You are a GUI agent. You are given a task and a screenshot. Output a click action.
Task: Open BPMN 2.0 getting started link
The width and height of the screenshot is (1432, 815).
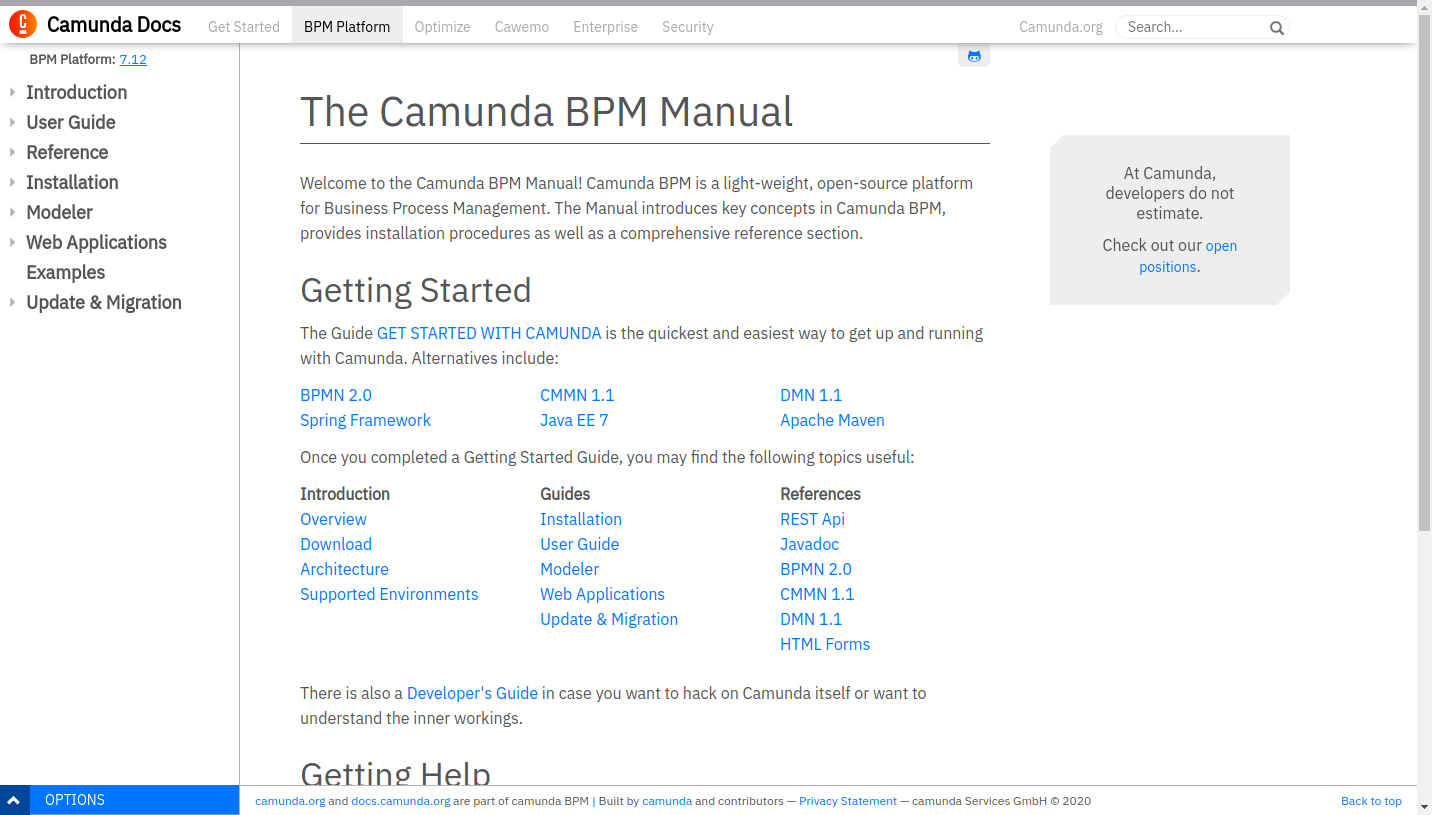[336, 395]
